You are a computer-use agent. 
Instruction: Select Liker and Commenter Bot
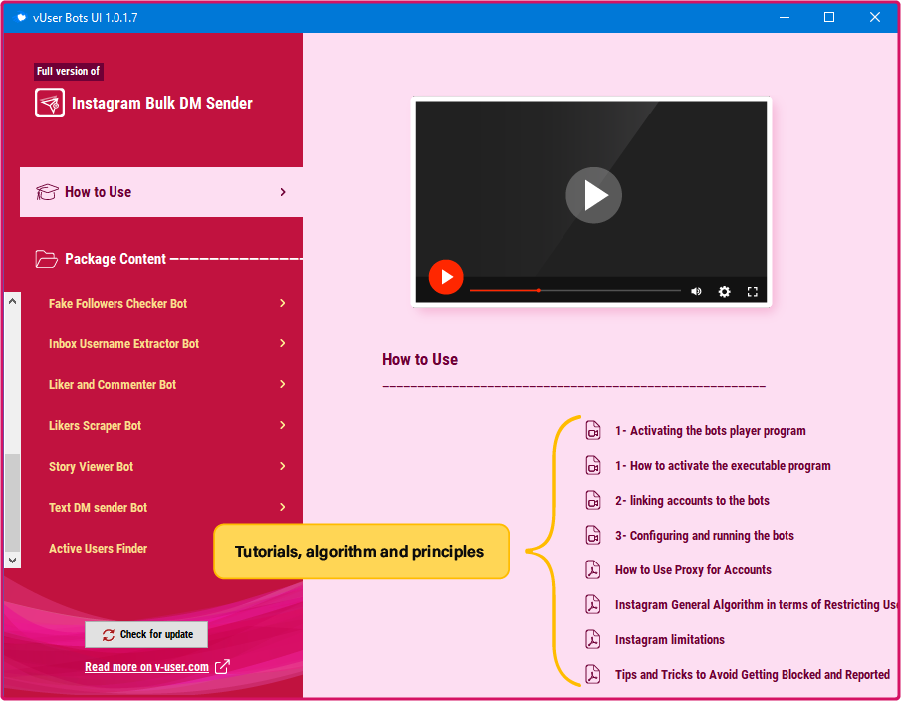(x=112, y=384)
